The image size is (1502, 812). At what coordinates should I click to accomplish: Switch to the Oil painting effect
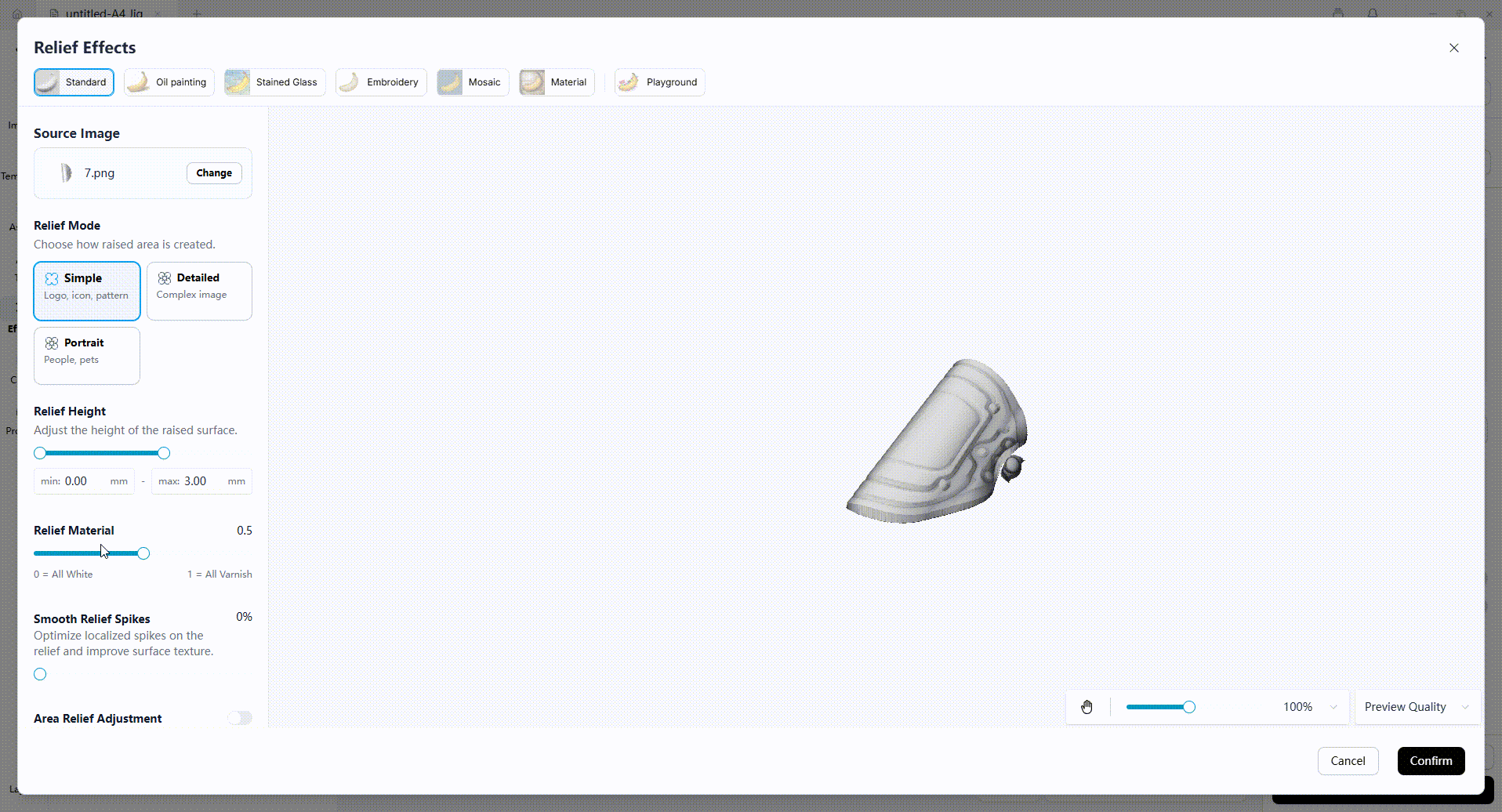click(x=169, y=82)
